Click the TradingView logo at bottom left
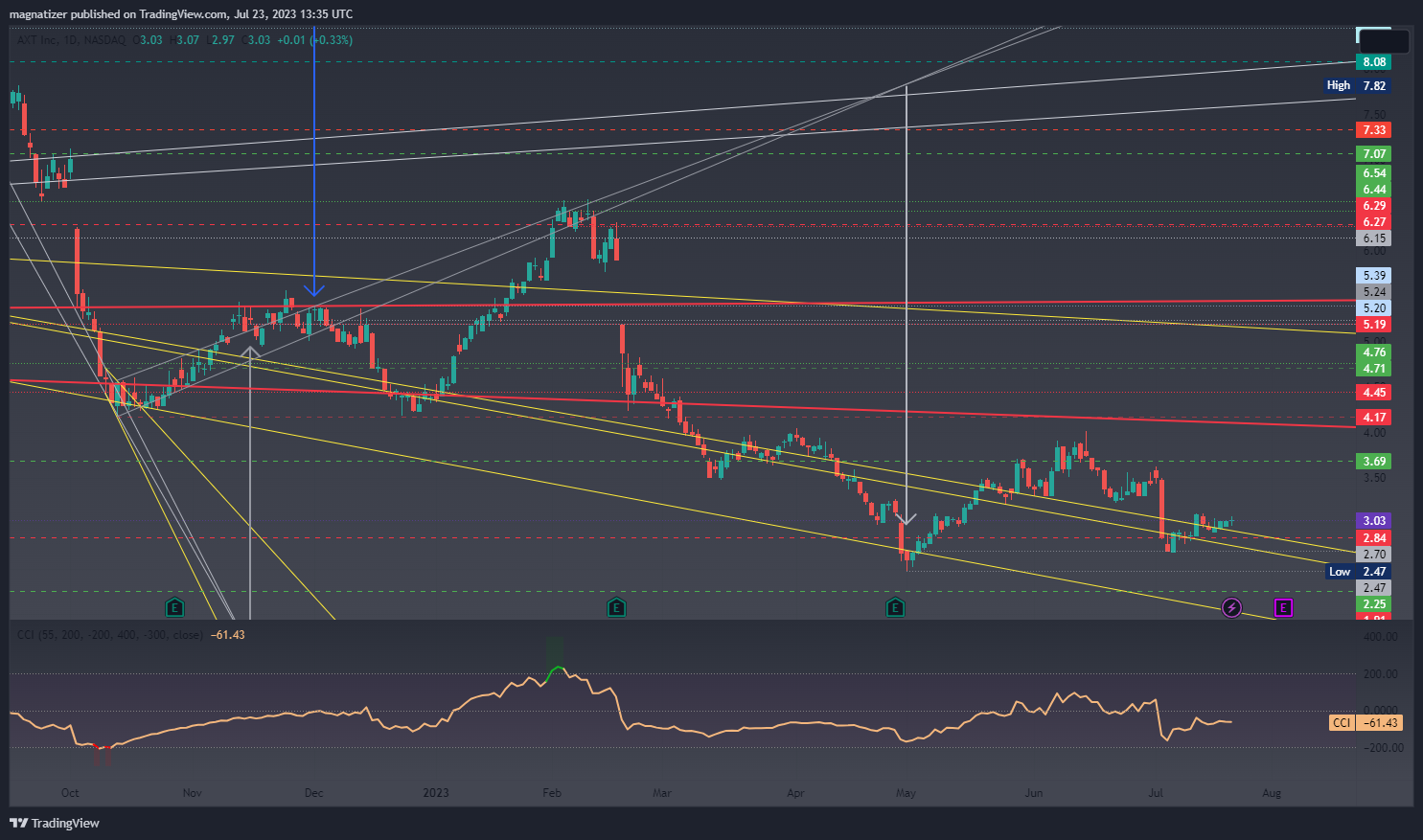The height and width of the screenshot is (840, 1423). click(55, 823)
